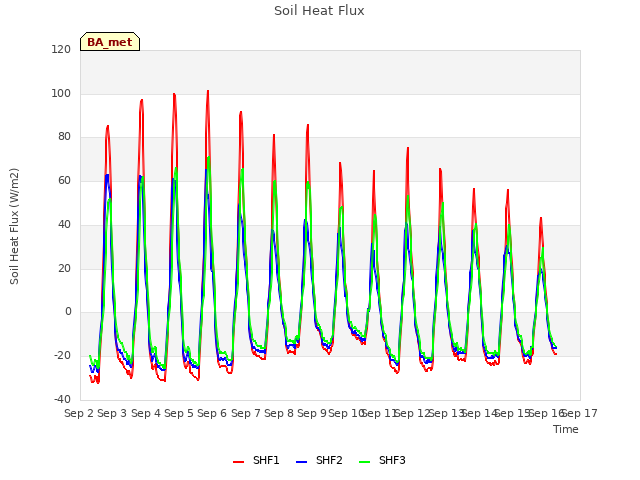640x480 pixels.
Task: Click the red SHF1 legend line swatch
Action: [238, 462]
